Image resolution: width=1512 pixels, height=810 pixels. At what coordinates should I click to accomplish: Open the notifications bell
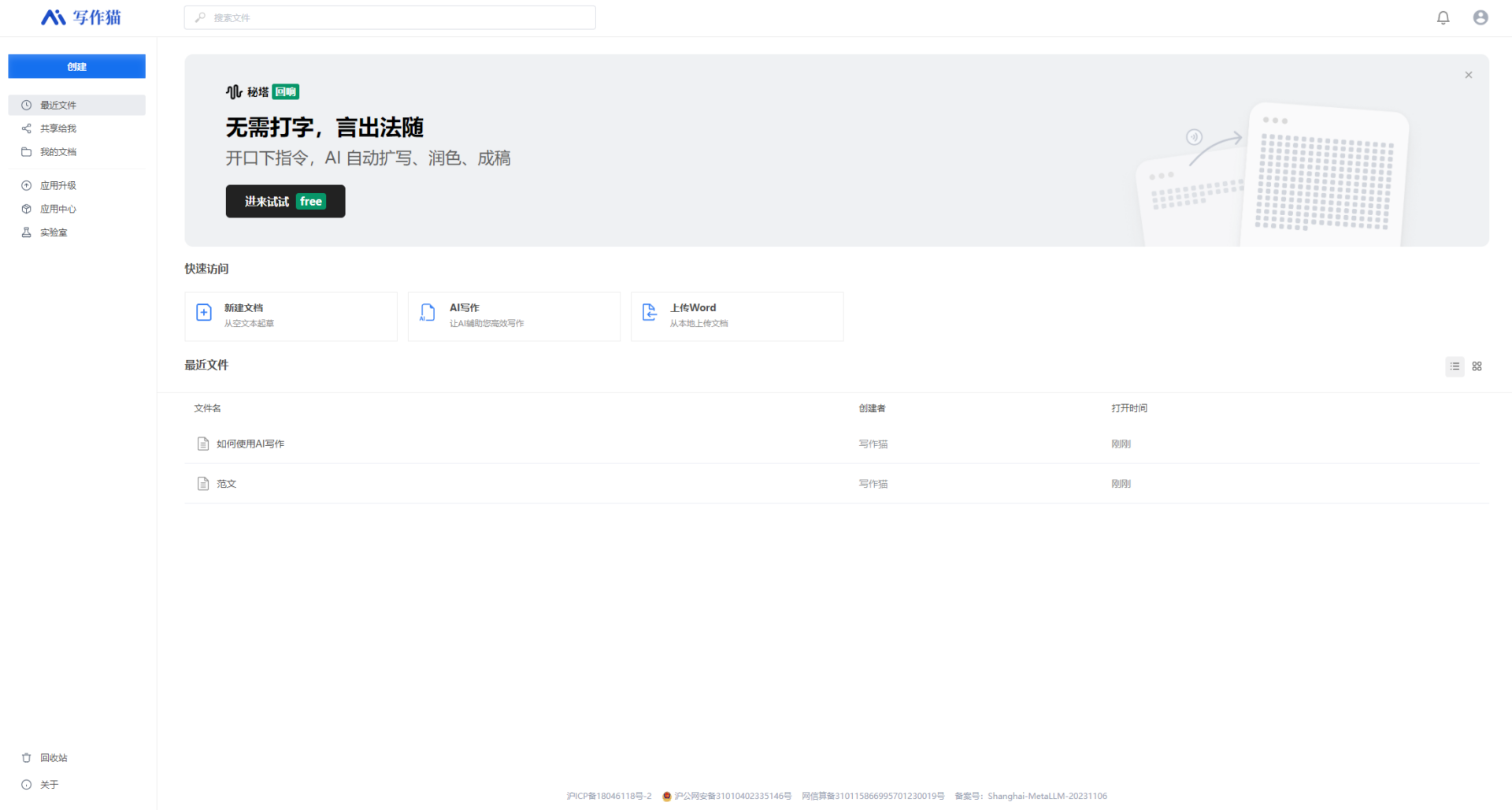coord(1443,17)
